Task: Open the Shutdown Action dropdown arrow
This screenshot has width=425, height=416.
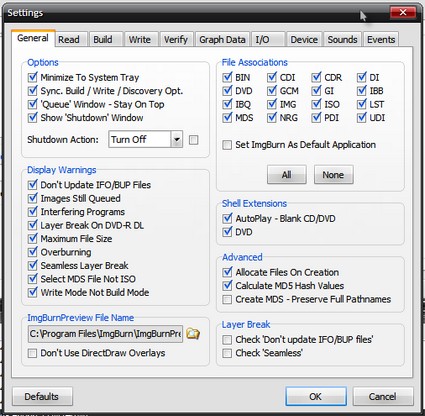Action: coord(177,139)
